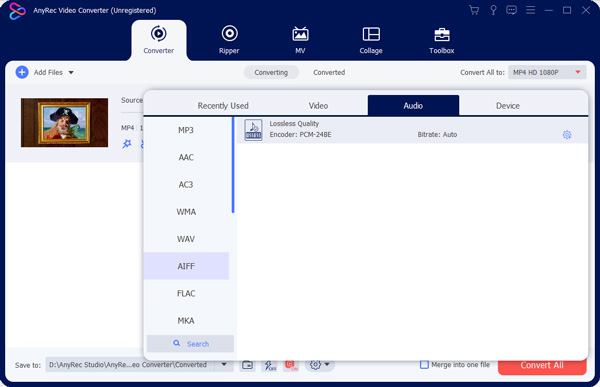Open the Ripper module
The image size is (600, 387).
[x=229, y=40]
